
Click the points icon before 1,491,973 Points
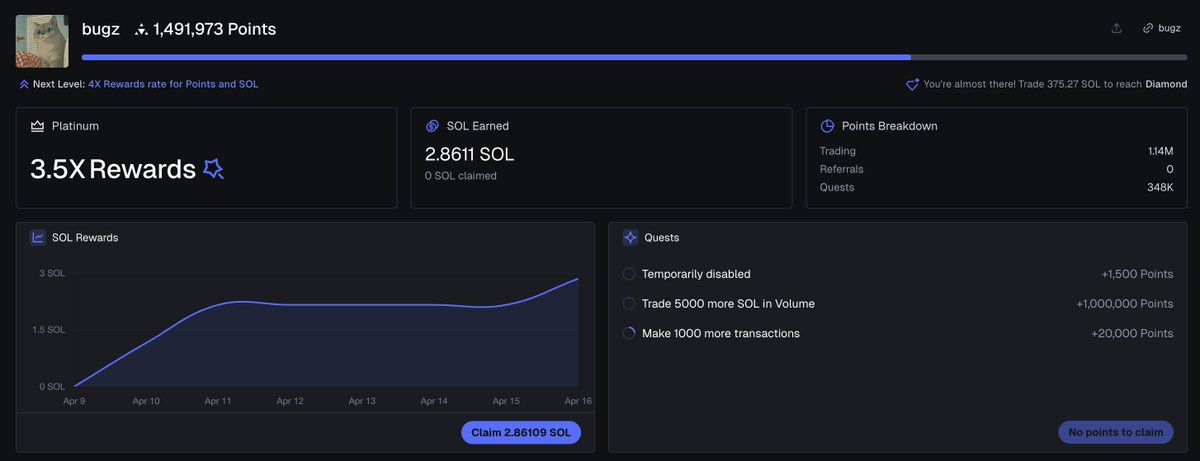[x=141, y=30]
